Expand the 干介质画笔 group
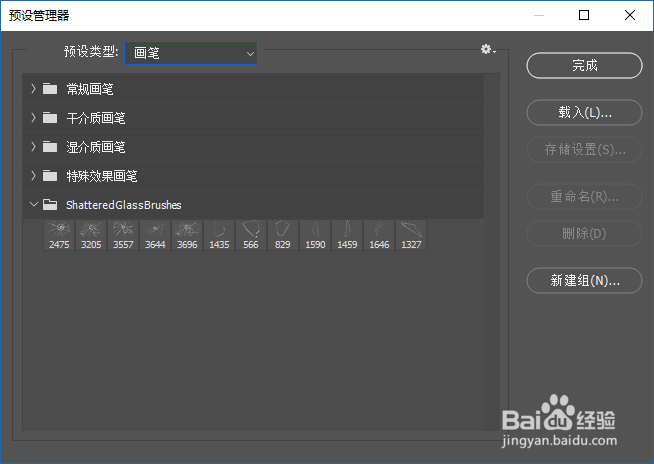654x464 pixels. (33, 118)
